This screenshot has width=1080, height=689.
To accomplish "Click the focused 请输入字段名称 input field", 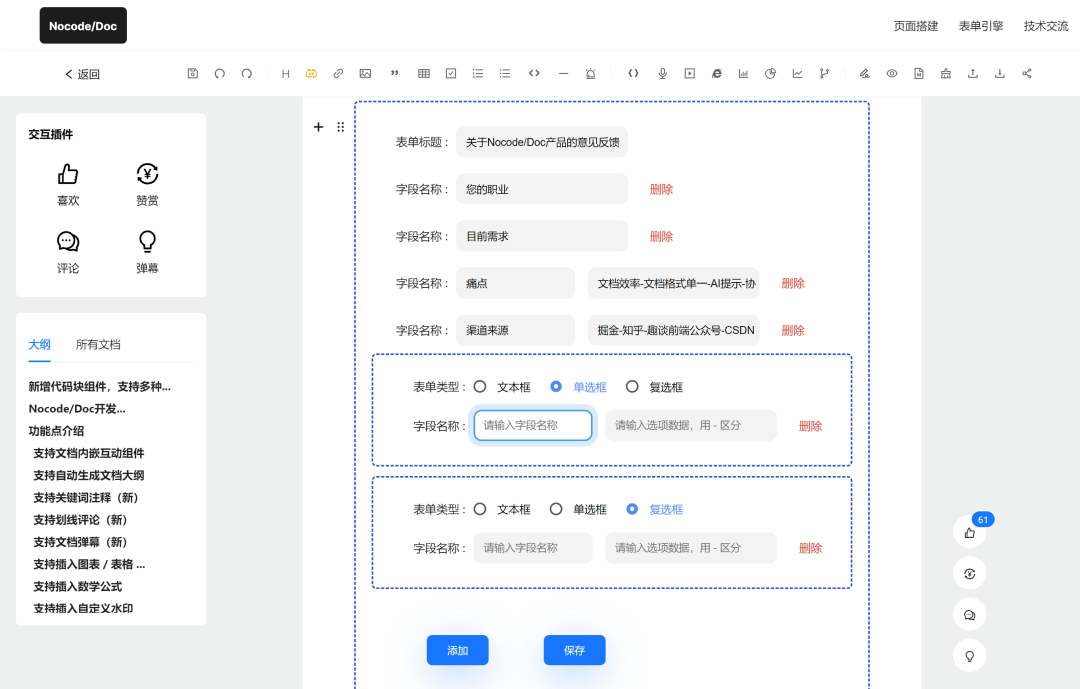I will click(x=533, y=425).
